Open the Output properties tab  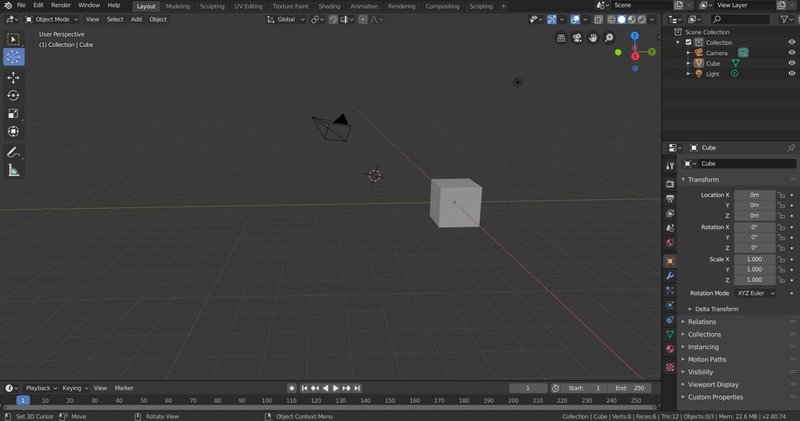[670, 198]
